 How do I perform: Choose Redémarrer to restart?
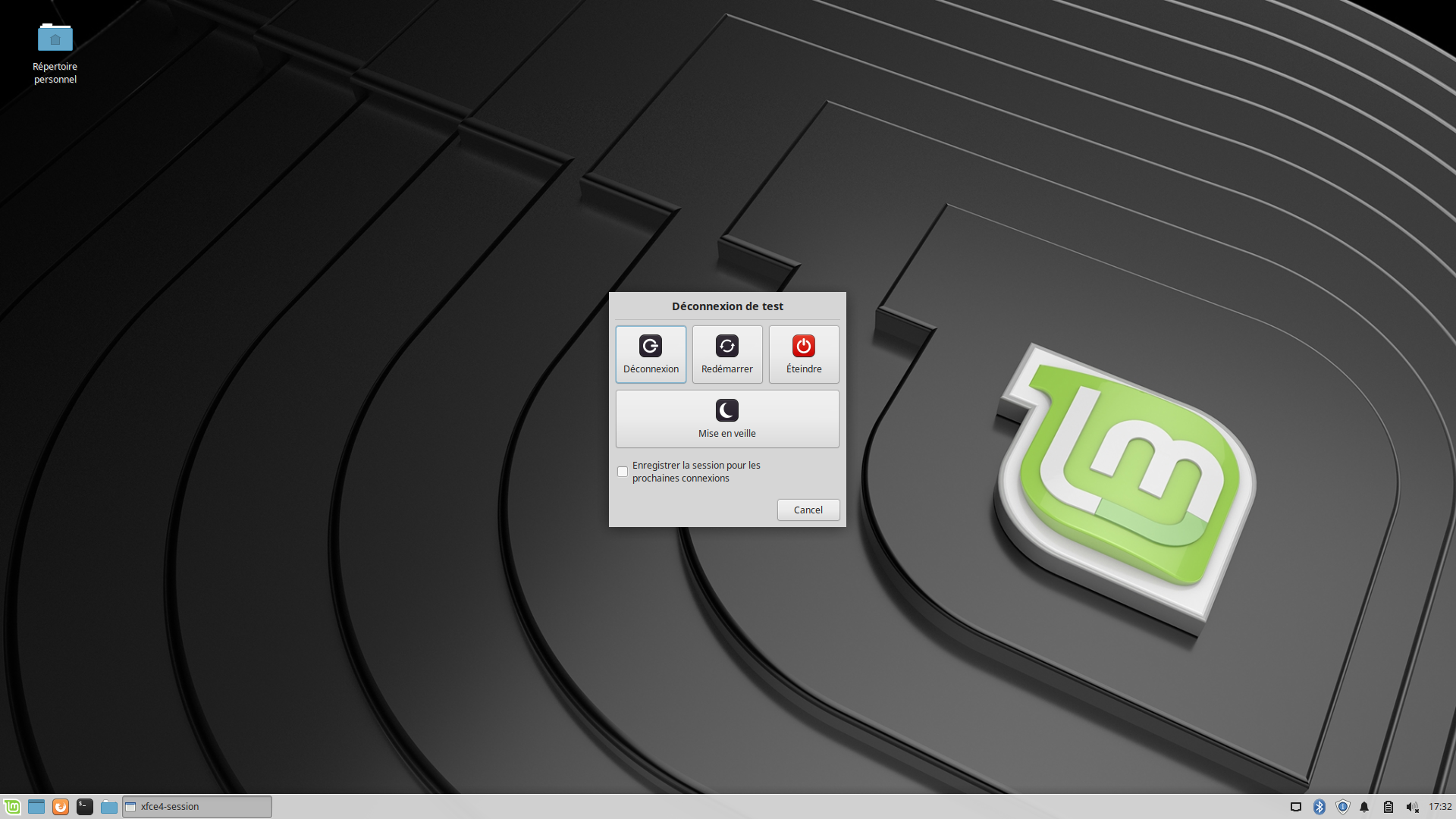727,354
